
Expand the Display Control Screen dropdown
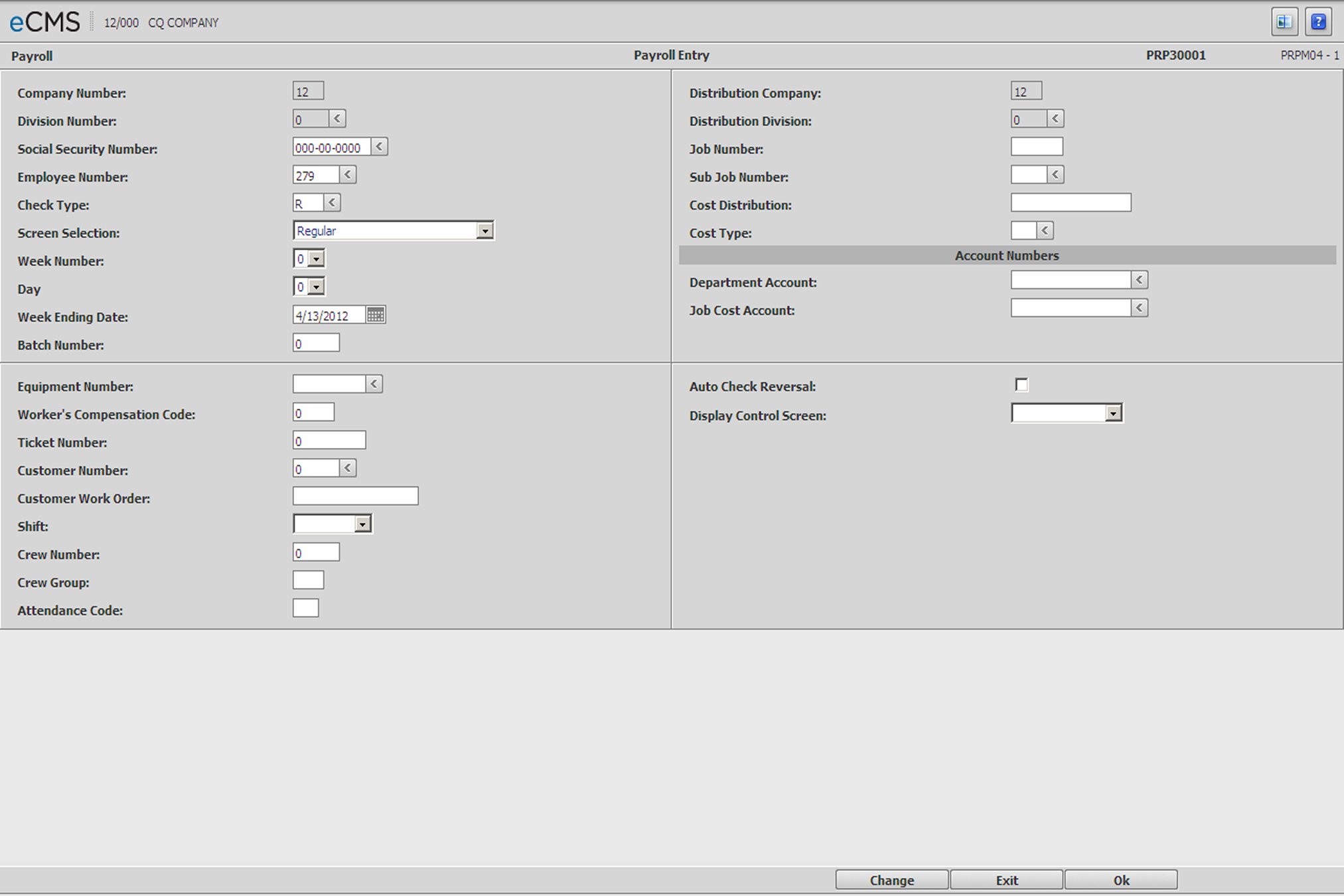coord(1114,413)
